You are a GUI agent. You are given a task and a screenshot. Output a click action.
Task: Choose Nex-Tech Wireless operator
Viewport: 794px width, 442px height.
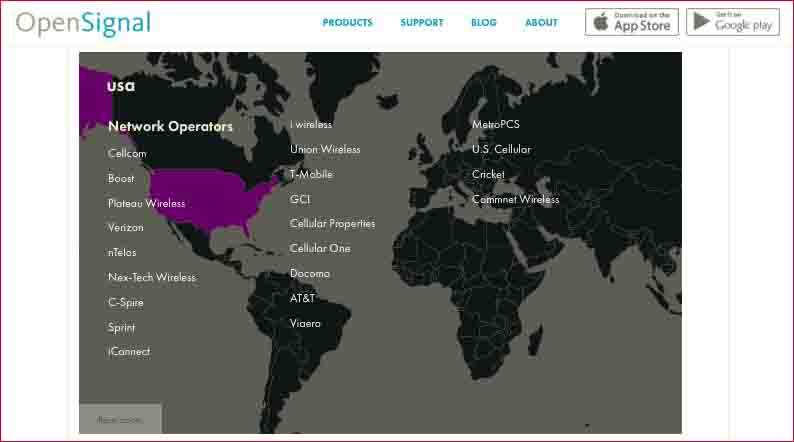pos(152,277)
